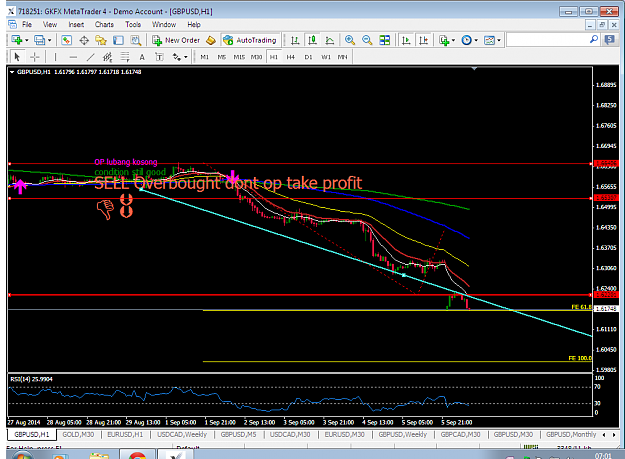The image size is (625, 459).
Task: Open the new chart icon
Action: [x=17, y=40]
